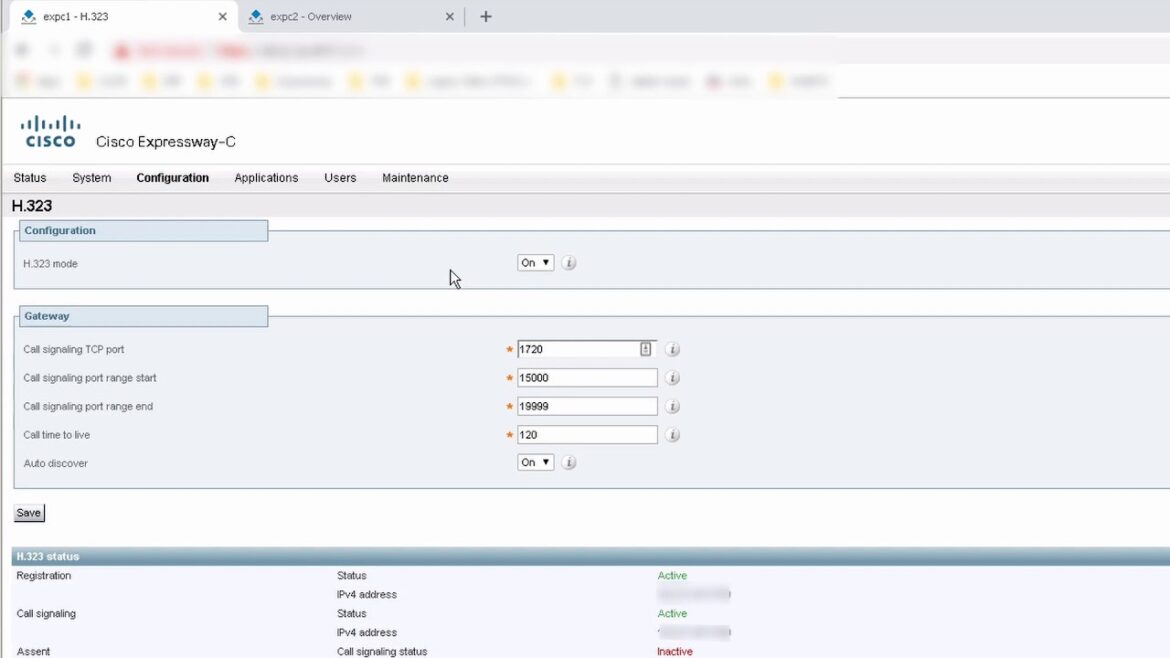Image resolution: width=1170 pixels, height=658 pixels.
Task: Click info icon next to Auto discover
Action: pos(569,463)
